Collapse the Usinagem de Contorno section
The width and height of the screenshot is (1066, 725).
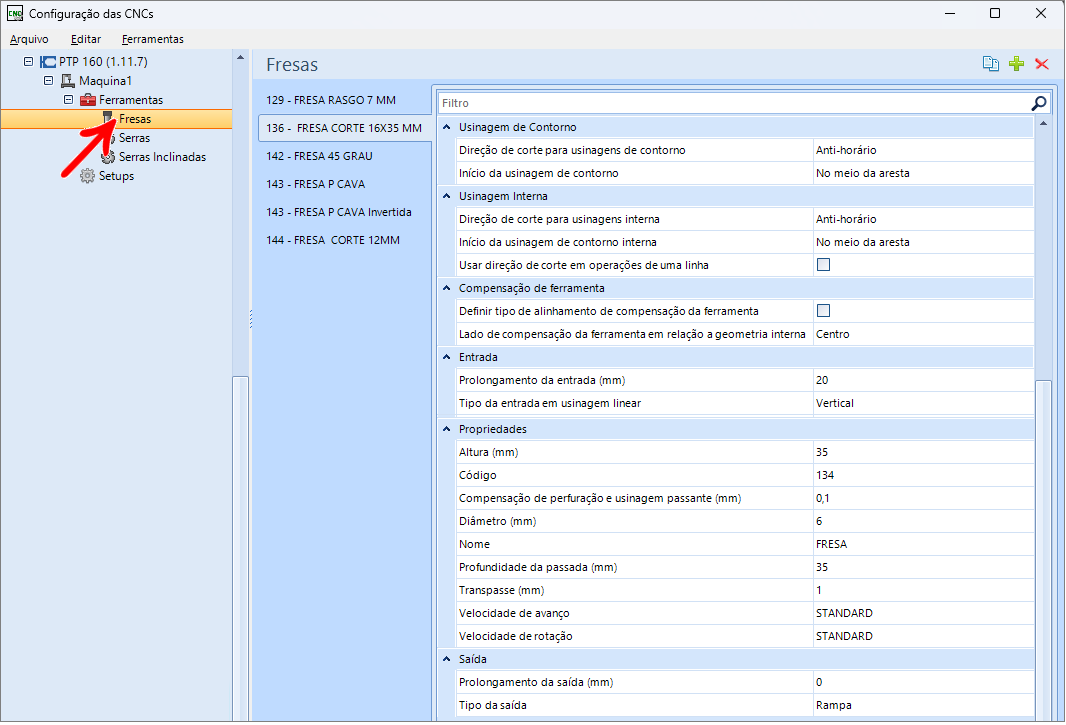(x=447, y=127)
